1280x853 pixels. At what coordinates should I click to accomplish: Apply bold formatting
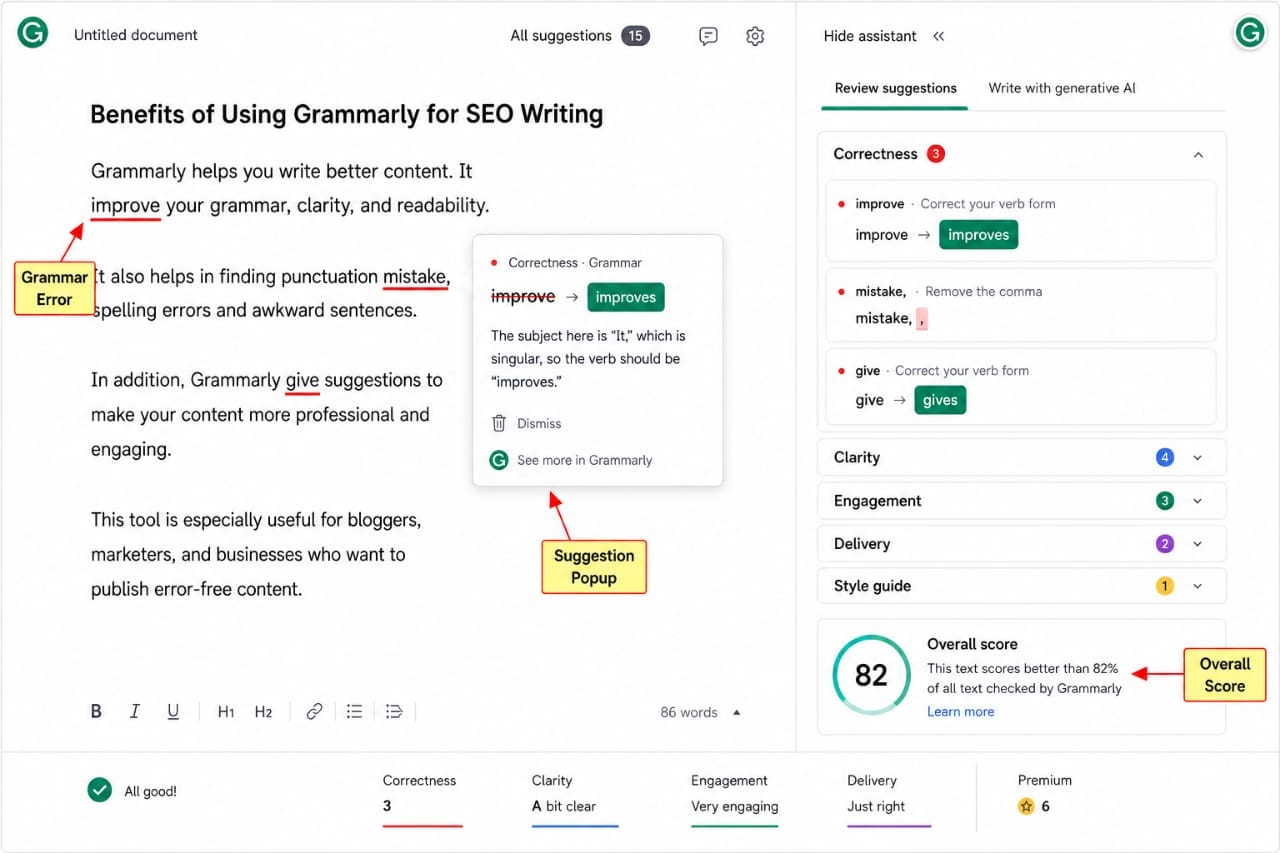coord(96,712)
